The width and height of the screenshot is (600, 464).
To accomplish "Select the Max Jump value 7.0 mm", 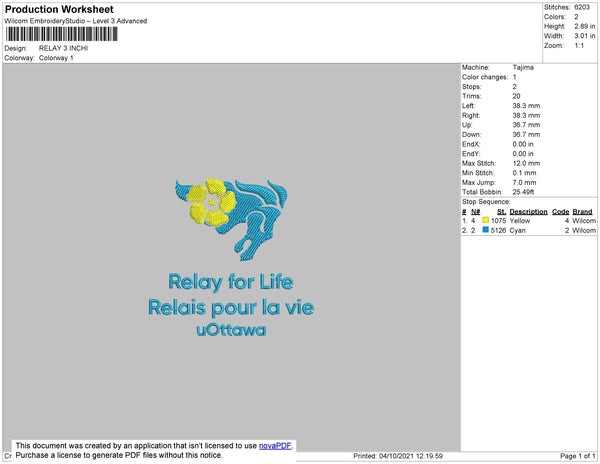I will [x=525, y=182].
